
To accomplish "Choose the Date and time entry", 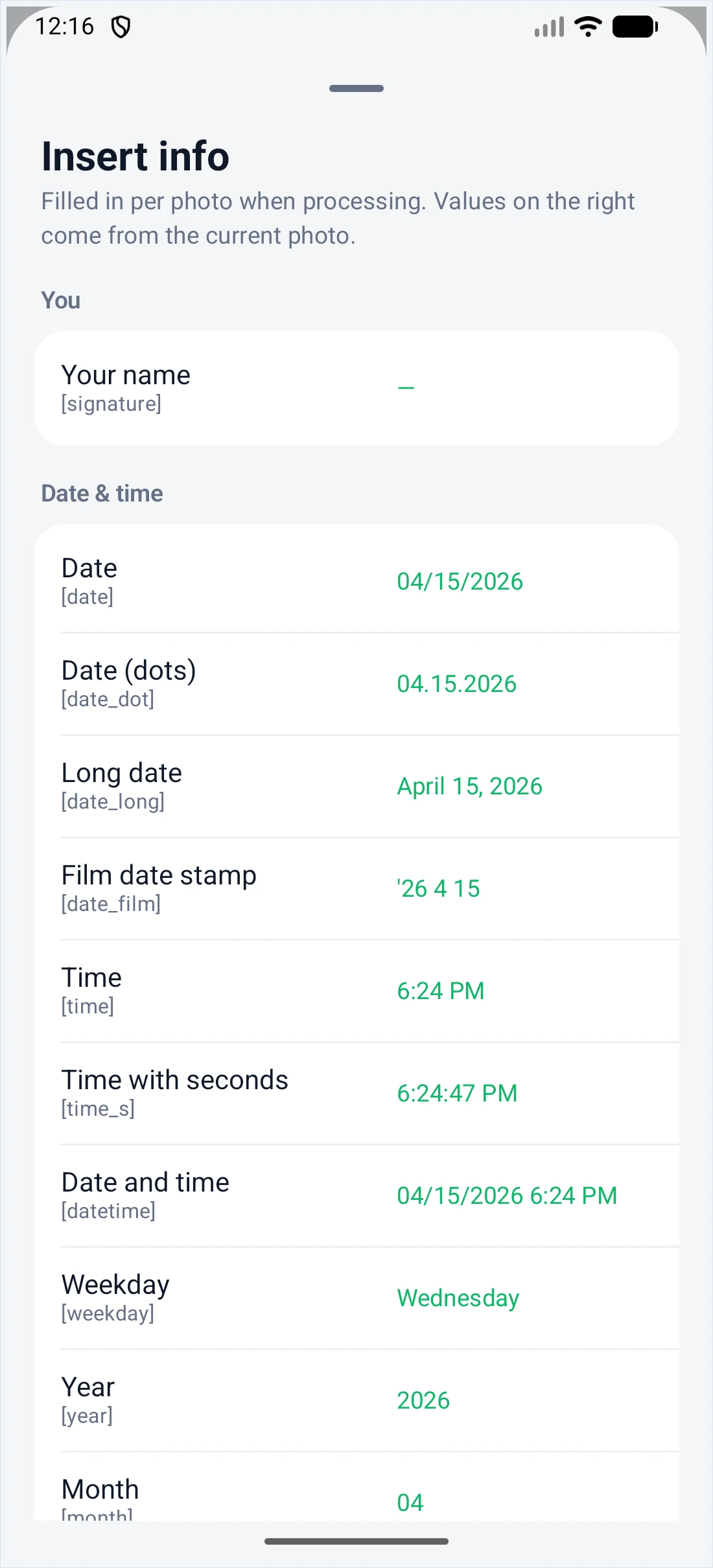I will pos(356,1195).
